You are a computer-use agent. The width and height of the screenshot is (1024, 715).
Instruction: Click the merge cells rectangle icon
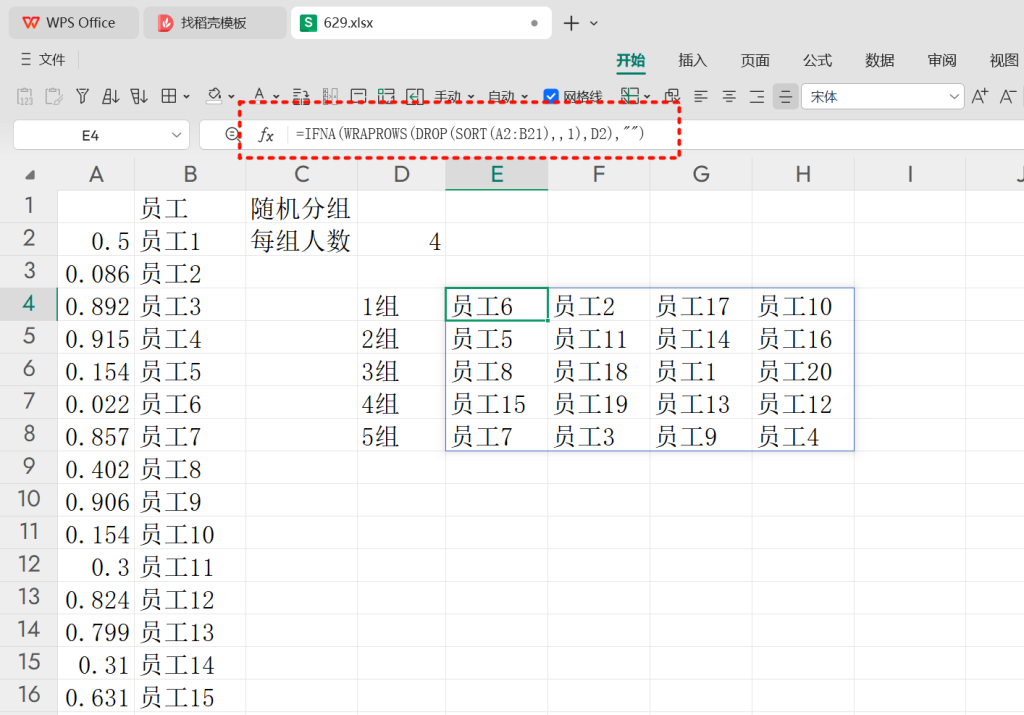coord(358,97)
